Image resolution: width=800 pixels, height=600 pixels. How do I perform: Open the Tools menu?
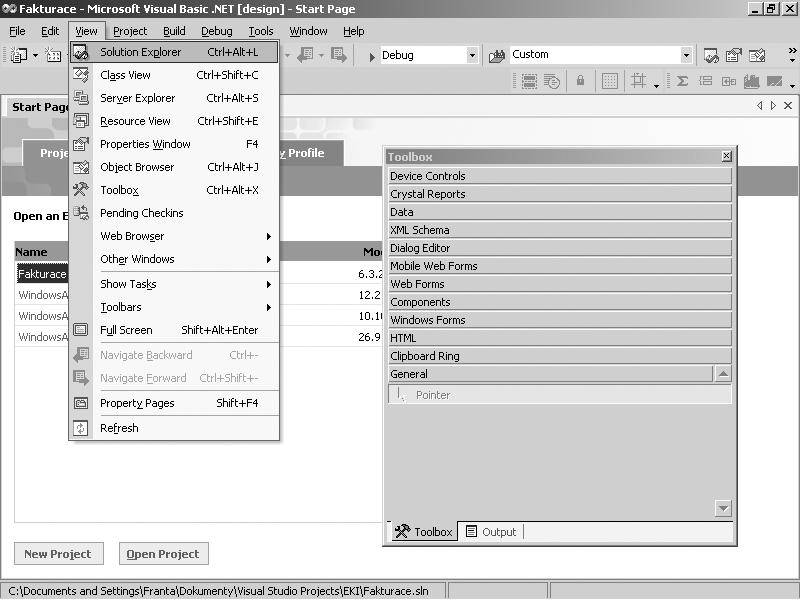click(x=261, y=31)
